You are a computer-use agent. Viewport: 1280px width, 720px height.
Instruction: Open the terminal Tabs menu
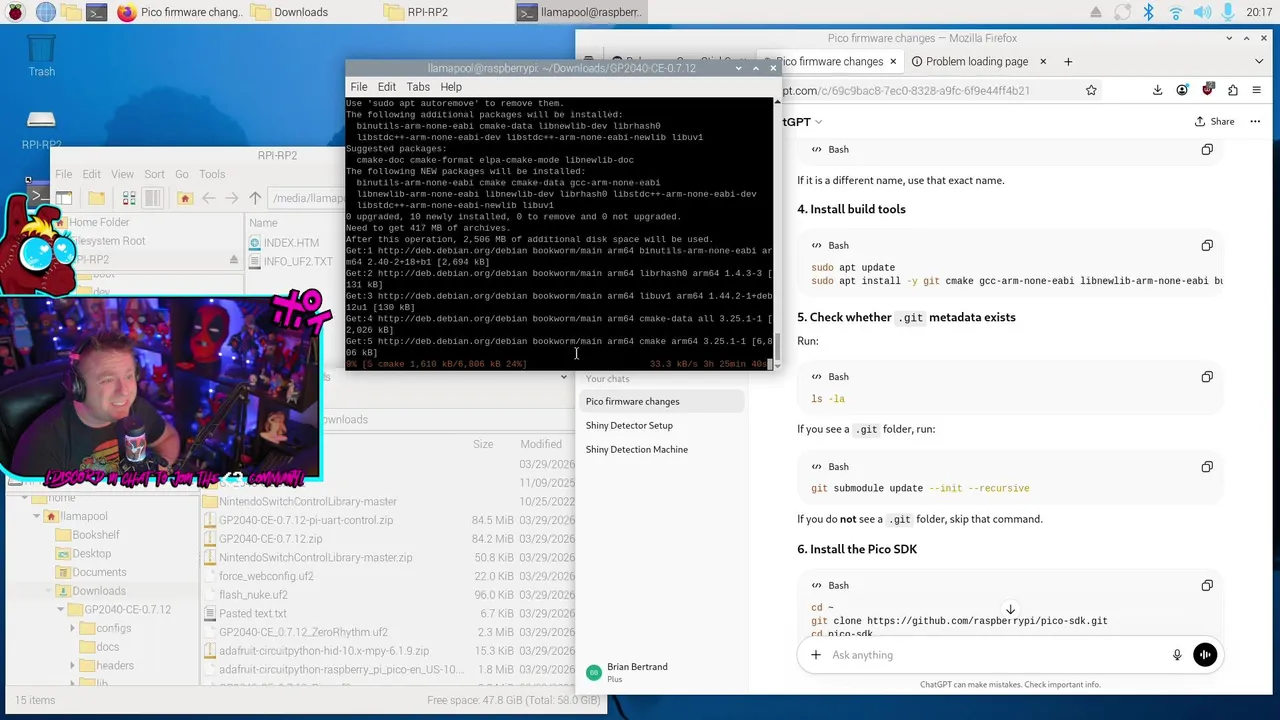click(418, 87)
